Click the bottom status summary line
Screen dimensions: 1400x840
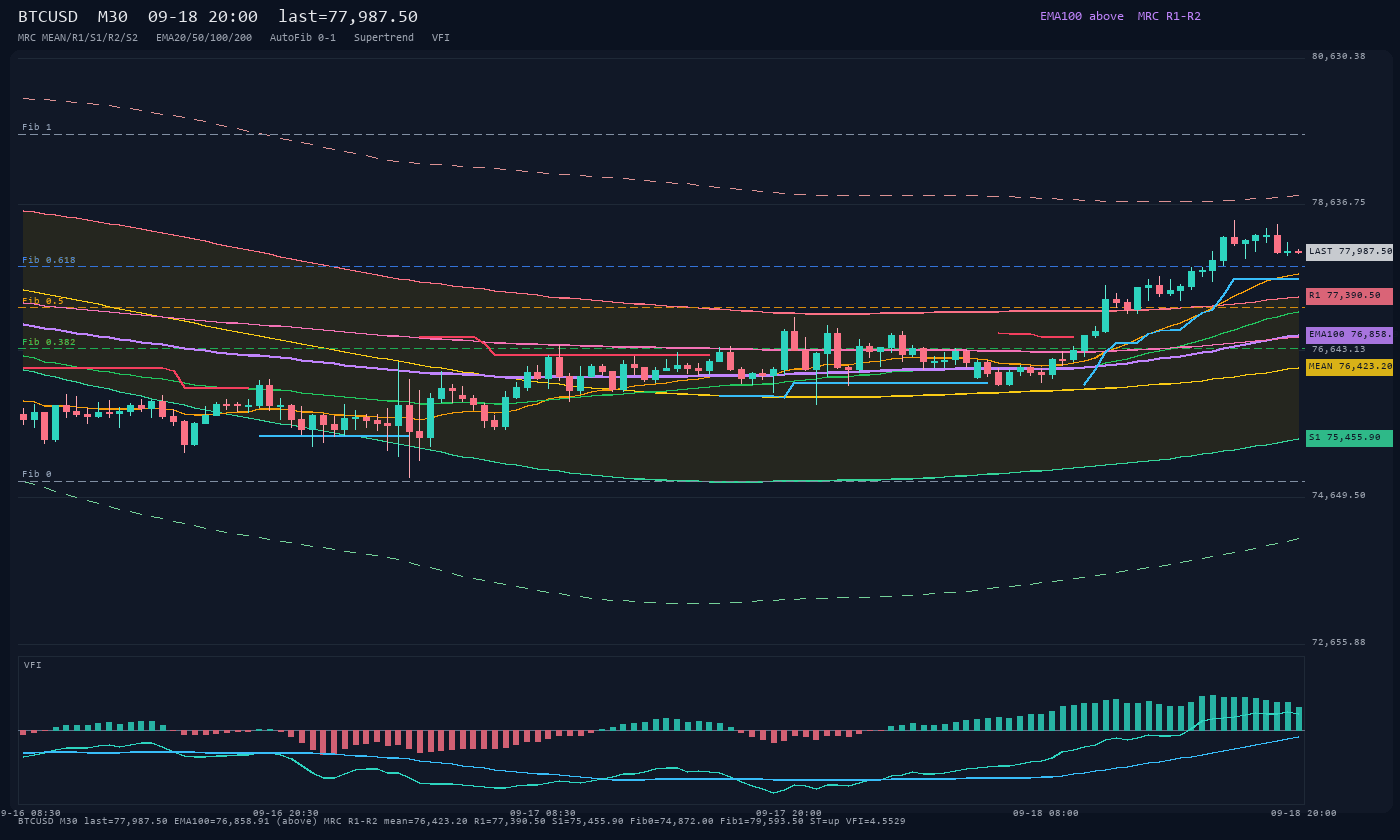pos(462,821)
